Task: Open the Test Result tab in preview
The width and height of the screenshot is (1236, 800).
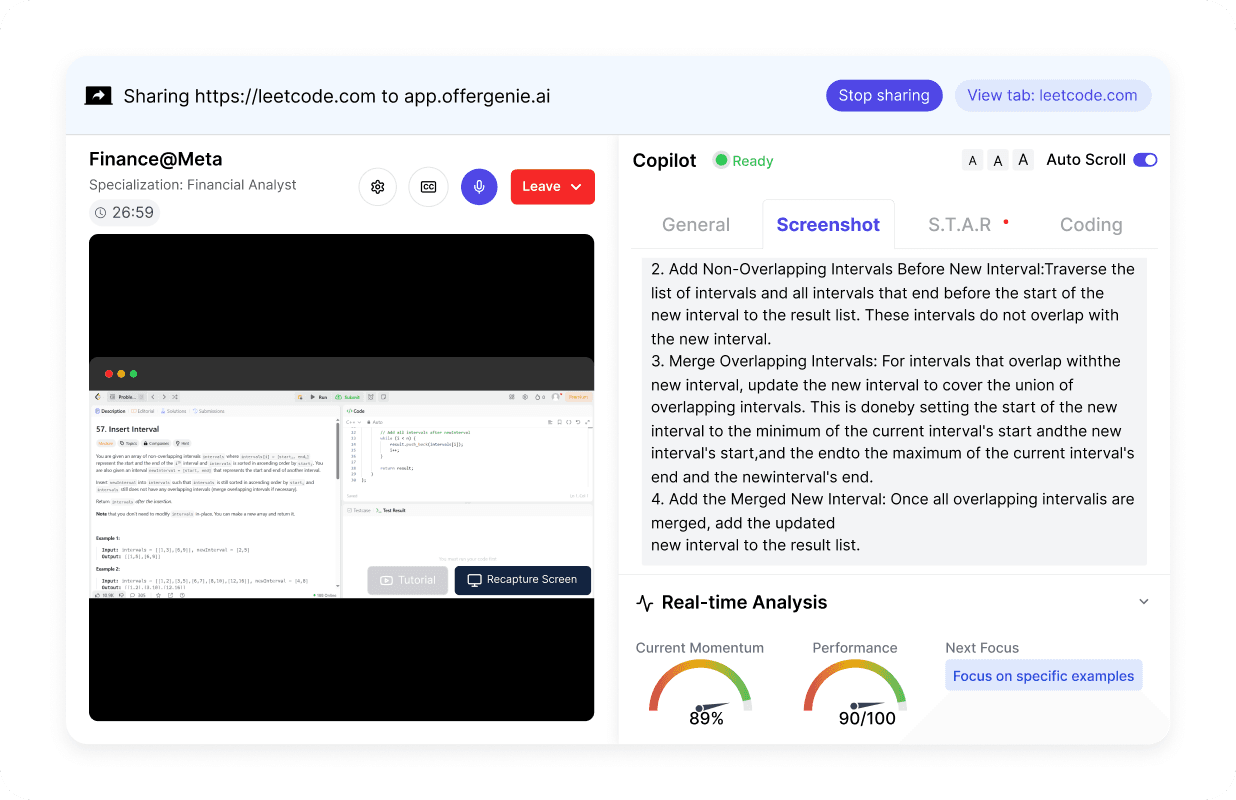Action: pyautogui.click(x=391, y=510)
